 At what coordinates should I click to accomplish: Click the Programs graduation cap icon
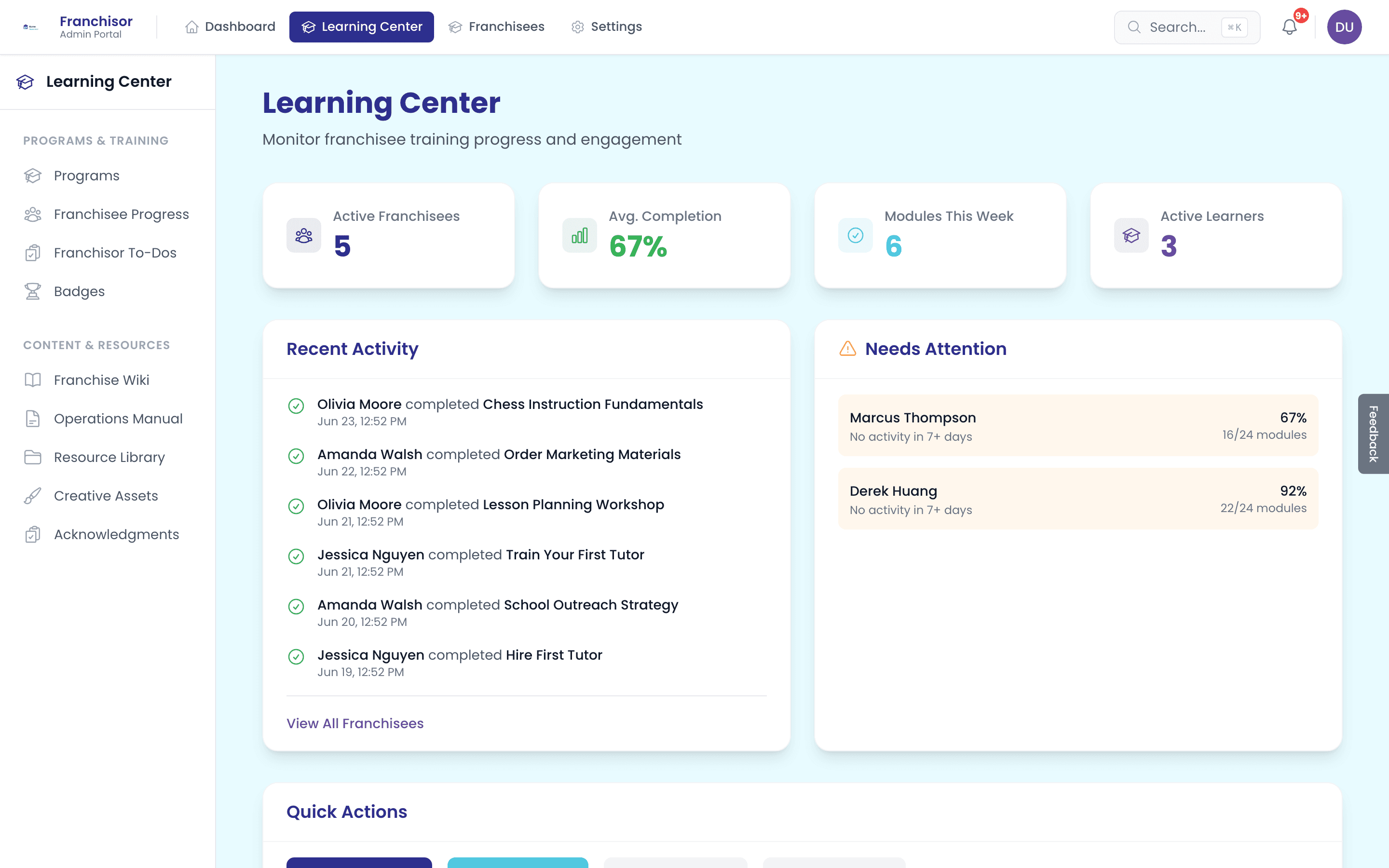[33, 176]
